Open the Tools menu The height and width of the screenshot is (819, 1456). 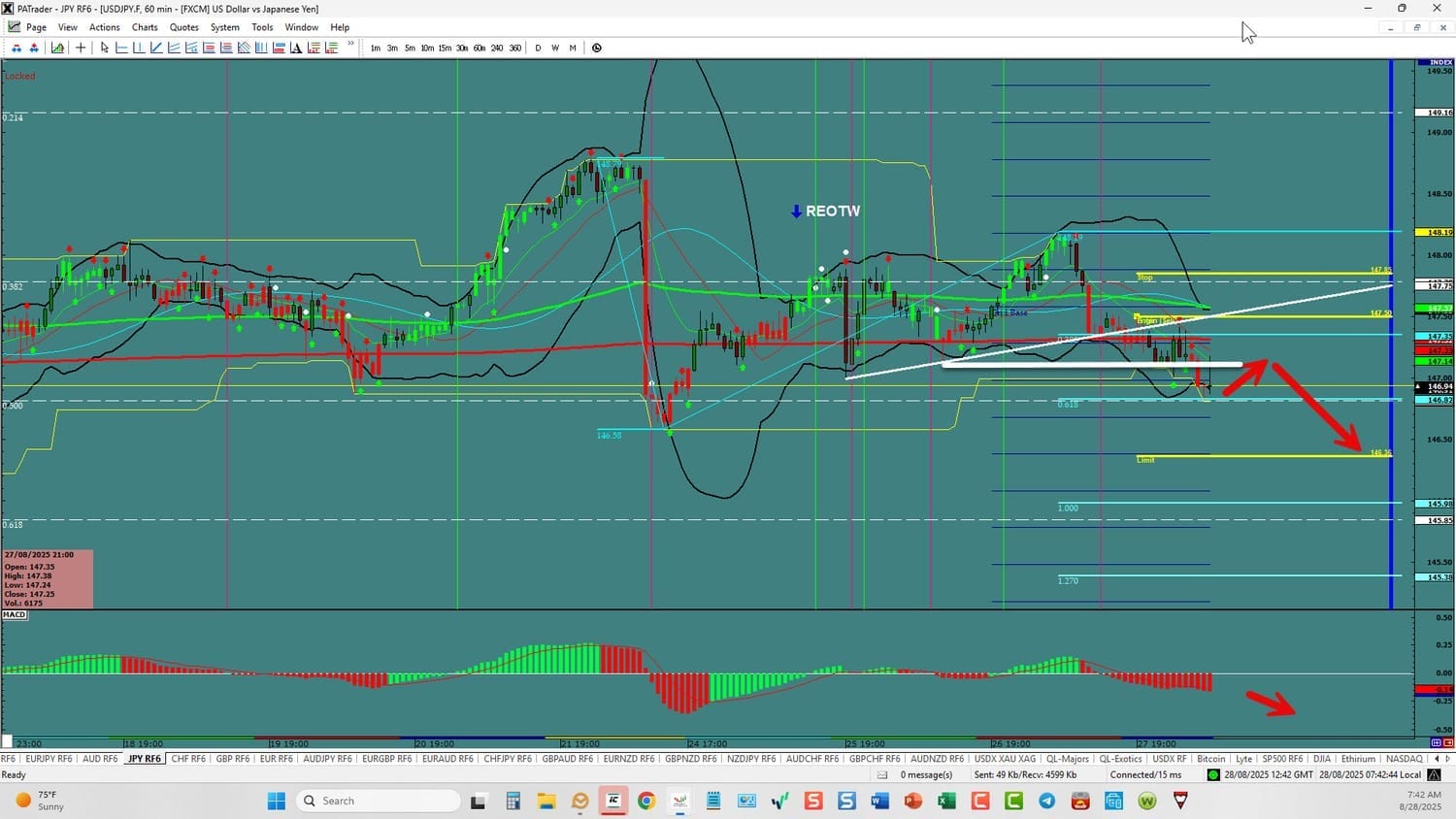pyautogui.click(x=262, y=27)
